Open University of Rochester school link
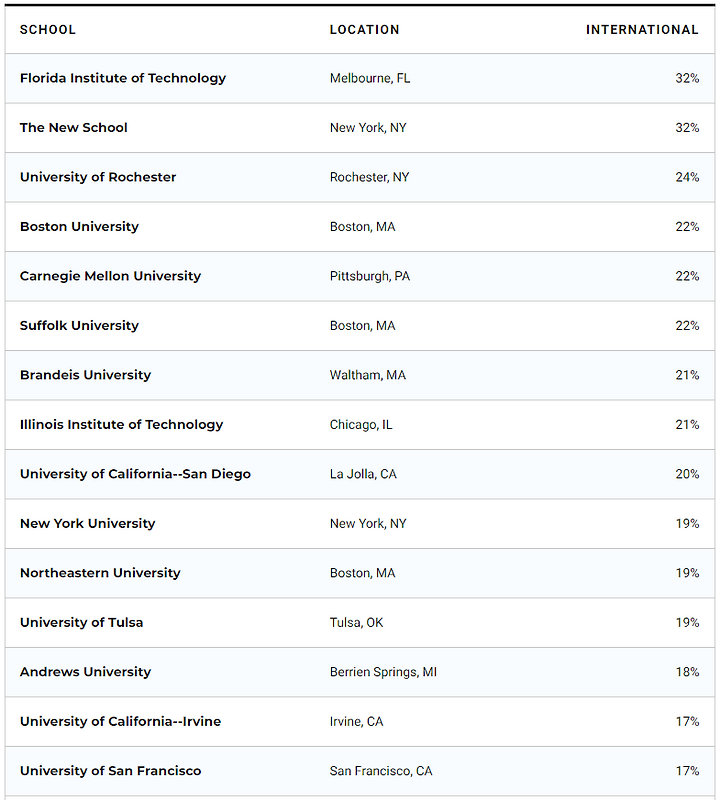The image size is (720, 800). 98,177
